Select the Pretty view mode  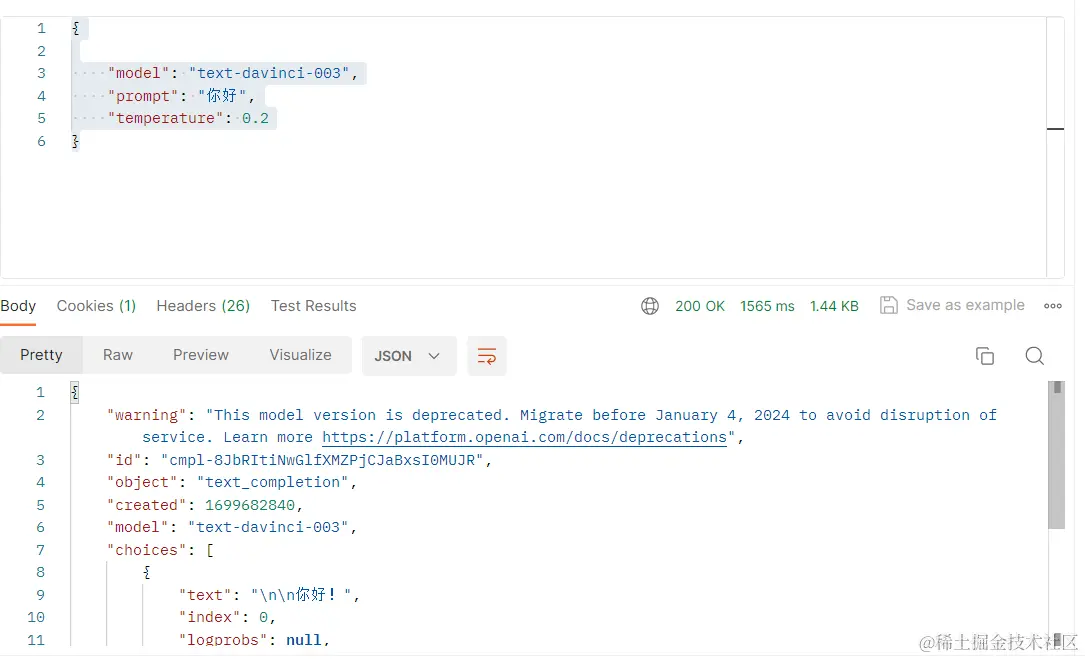(x=42, y=355)
